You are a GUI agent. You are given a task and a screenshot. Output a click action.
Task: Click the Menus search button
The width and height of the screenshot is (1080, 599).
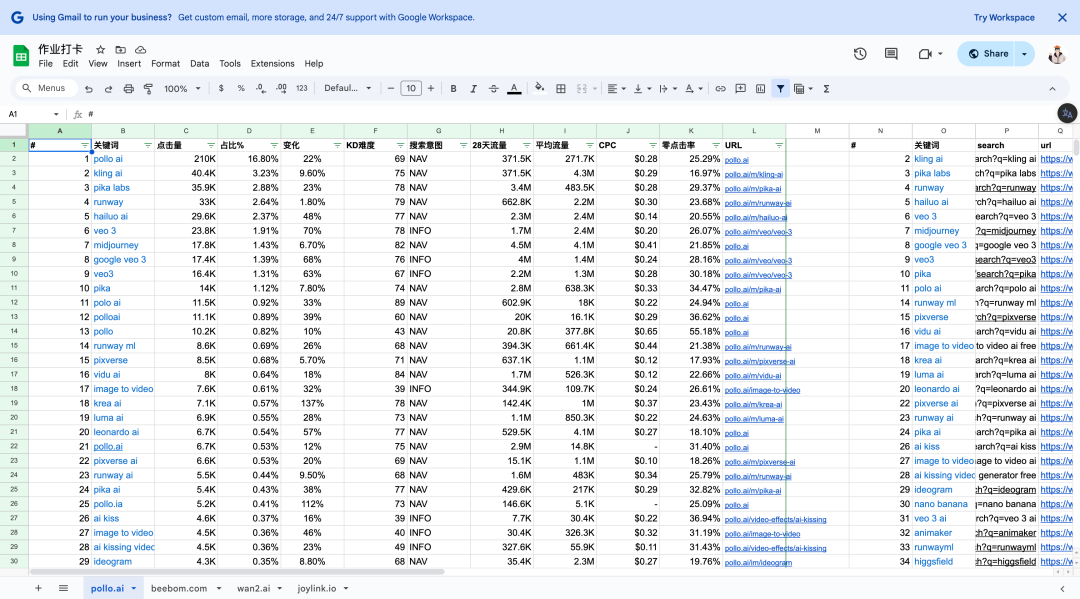(x=44, y=88)
